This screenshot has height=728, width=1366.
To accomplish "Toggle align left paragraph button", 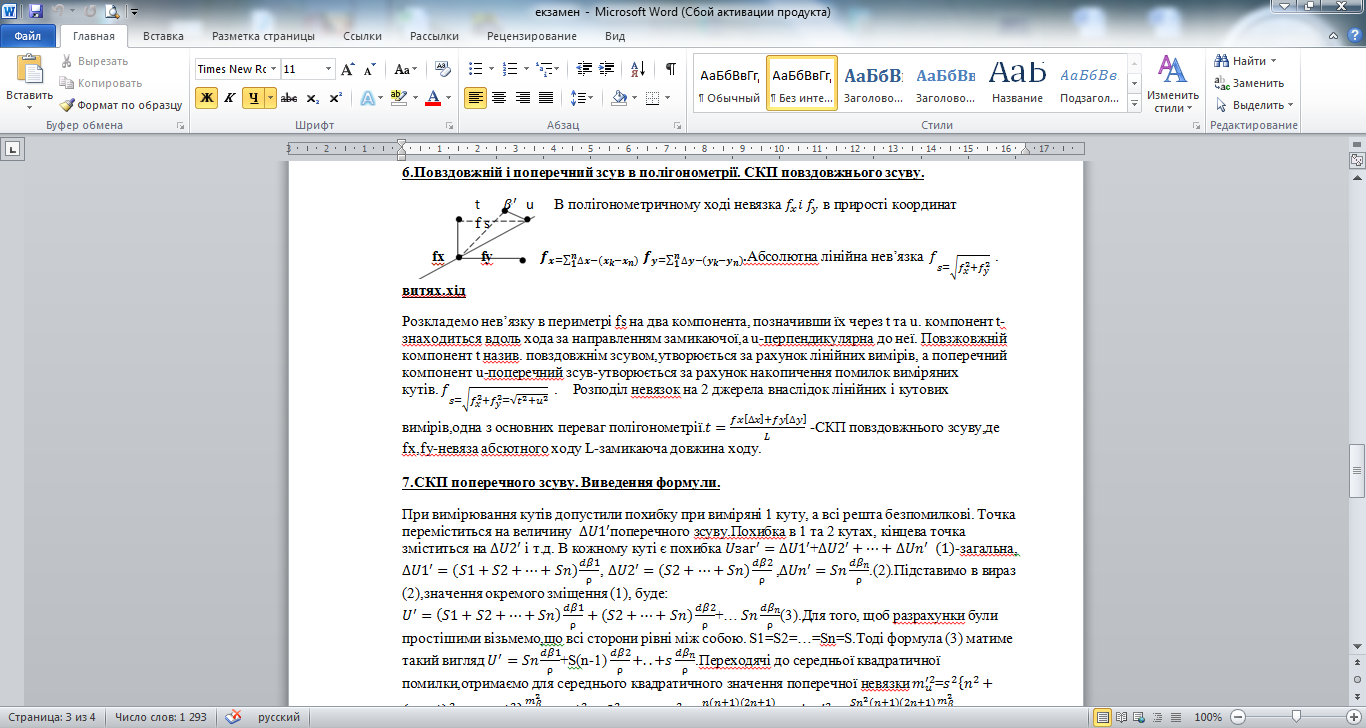I will pyautogui.click(x=476, y=98).
